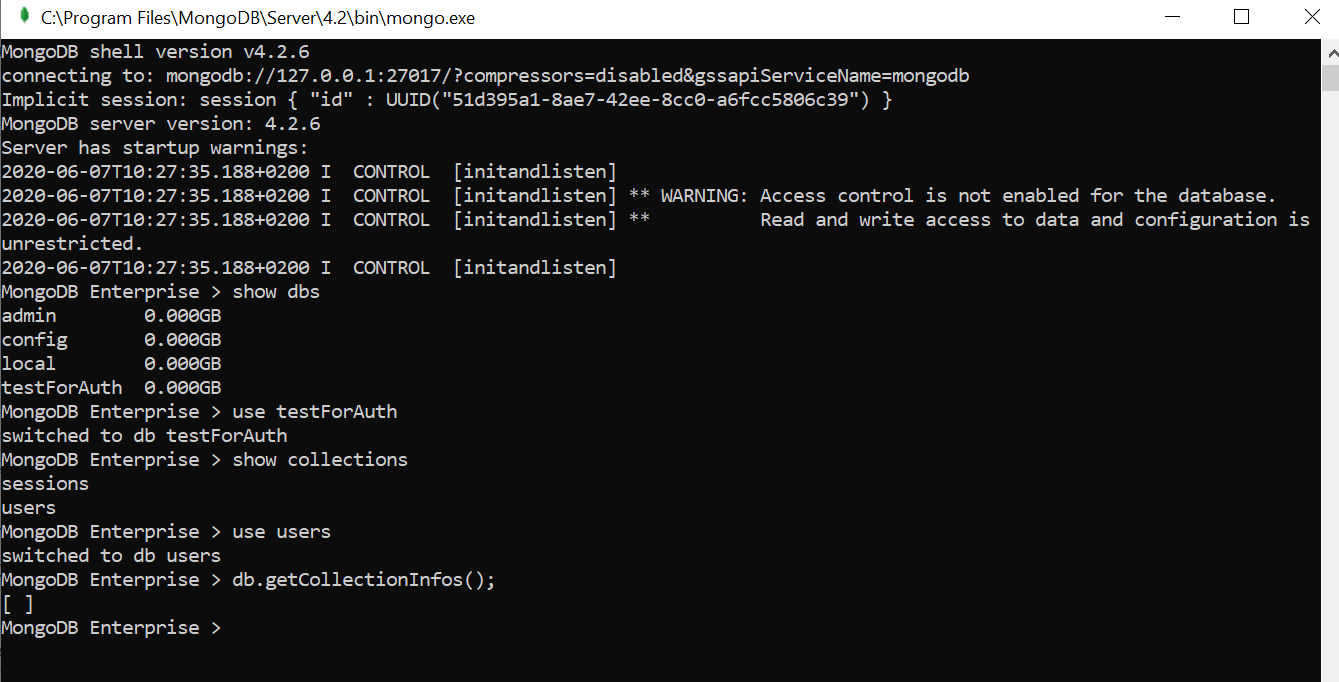The image size is (1339, 682).
Task: Click the testForAuth 0.000GB database row
Action: tap(112, 388)
